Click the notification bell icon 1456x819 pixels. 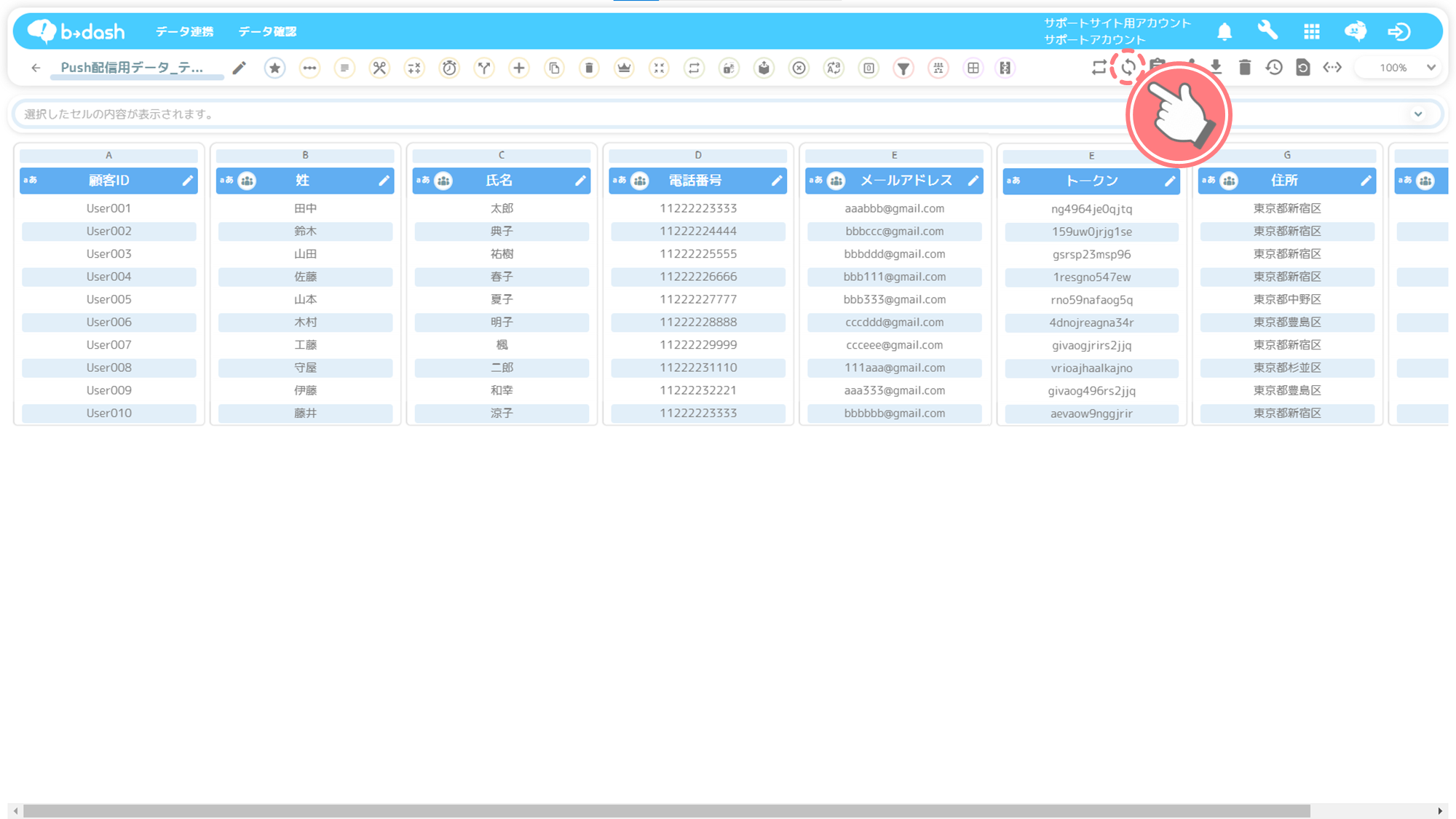tap(1224, 31)
